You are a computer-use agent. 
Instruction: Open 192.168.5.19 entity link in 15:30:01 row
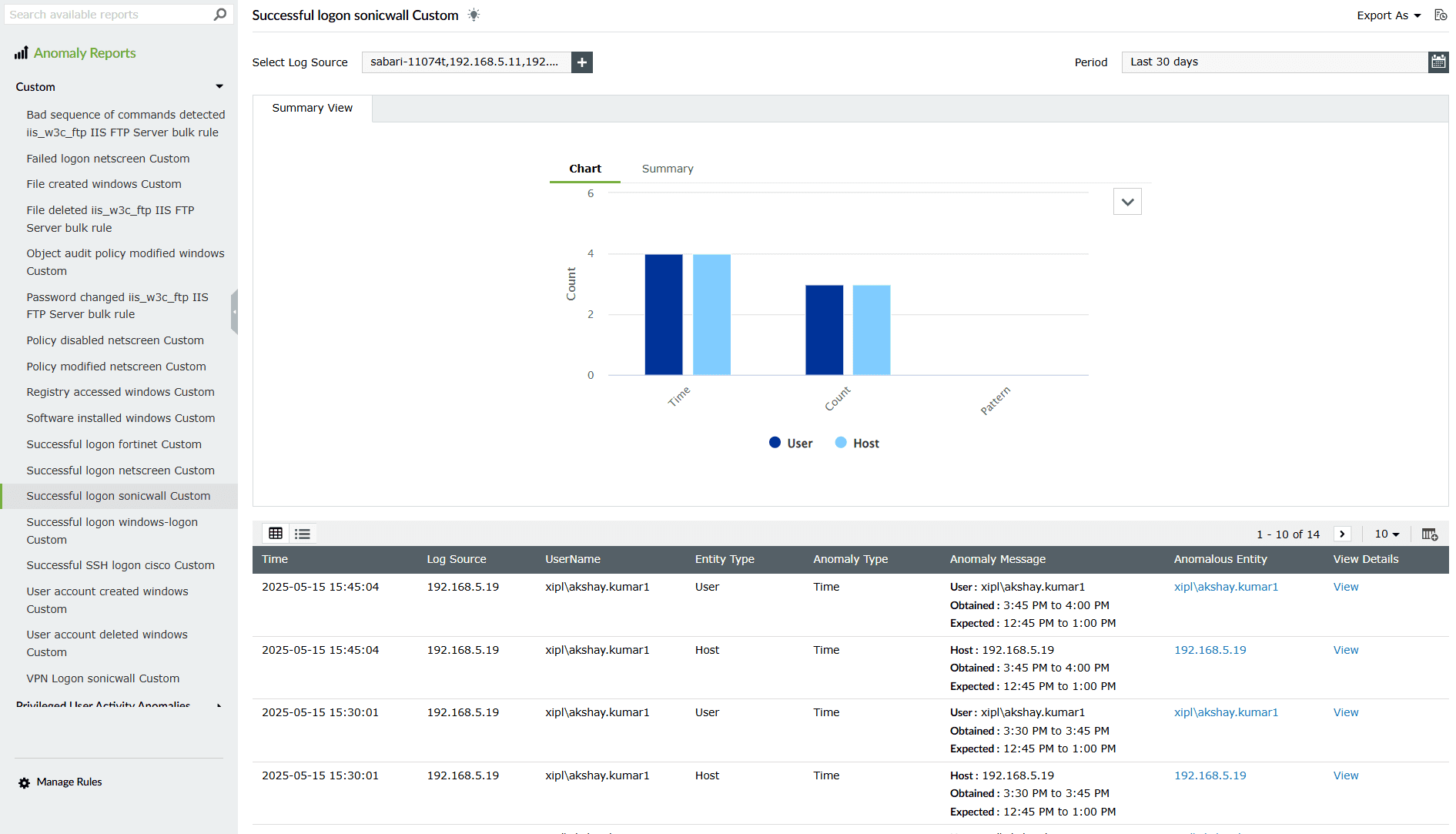(1210, 775)
